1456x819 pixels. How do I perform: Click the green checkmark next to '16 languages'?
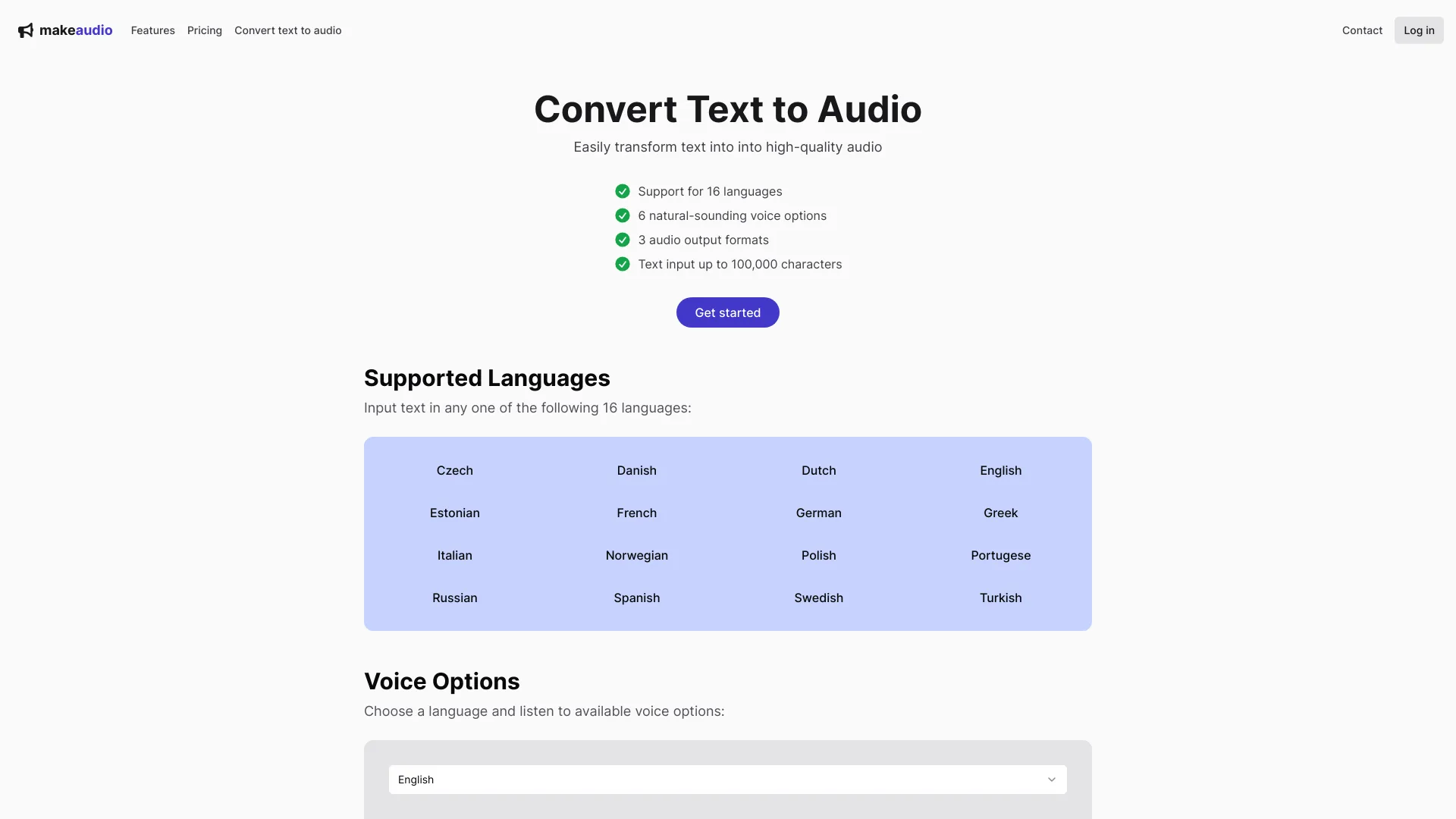pyautogui.click(x=621, y=192)
